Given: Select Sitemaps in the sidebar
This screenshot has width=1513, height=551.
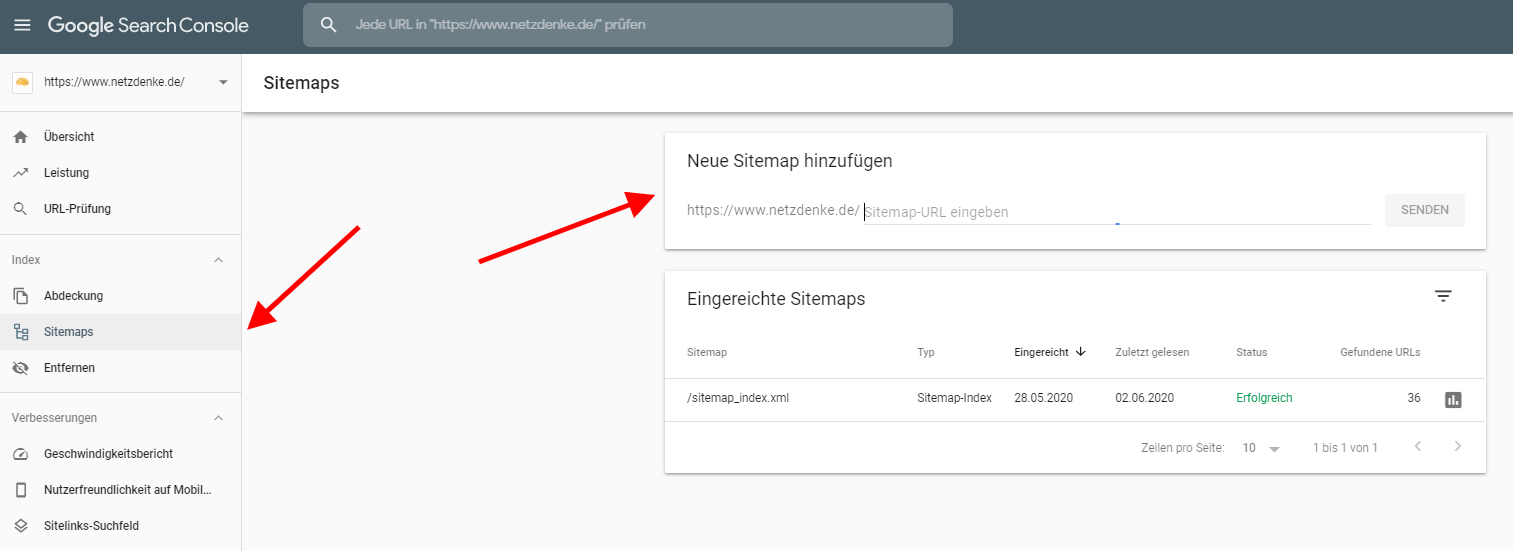Looking at the screenshot, I should pos(120,332).
